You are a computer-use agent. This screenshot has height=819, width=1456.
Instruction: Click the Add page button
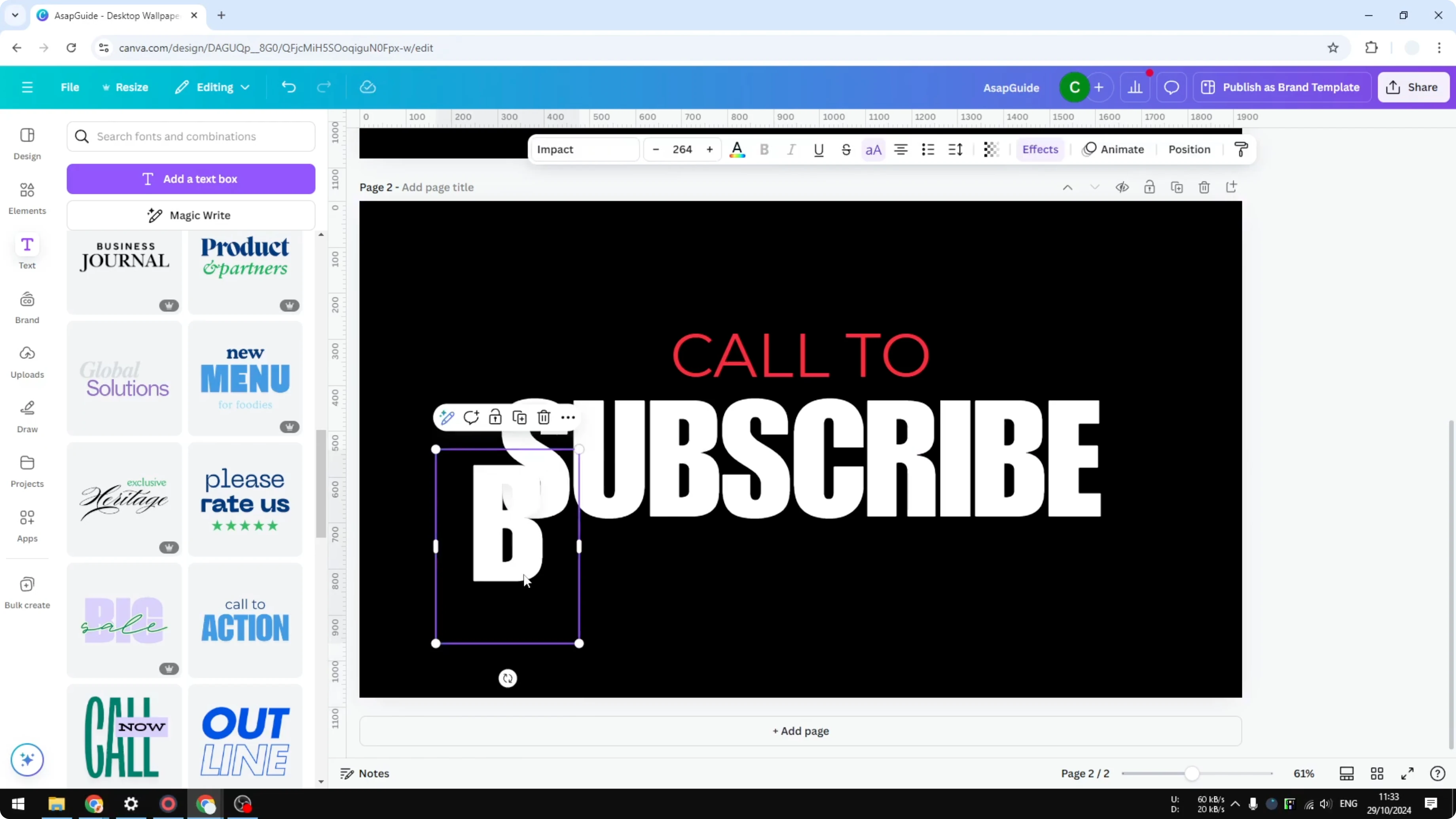(x=799, y=731)
